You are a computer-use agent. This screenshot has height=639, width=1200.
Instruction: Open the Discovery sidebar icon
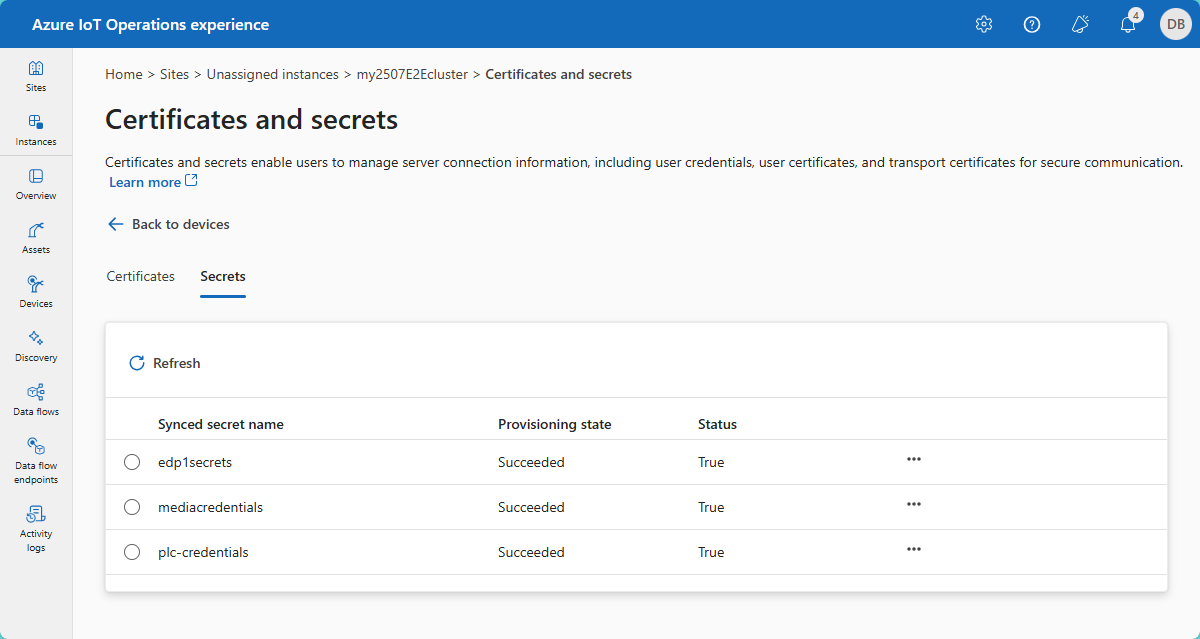pos(36,346)
